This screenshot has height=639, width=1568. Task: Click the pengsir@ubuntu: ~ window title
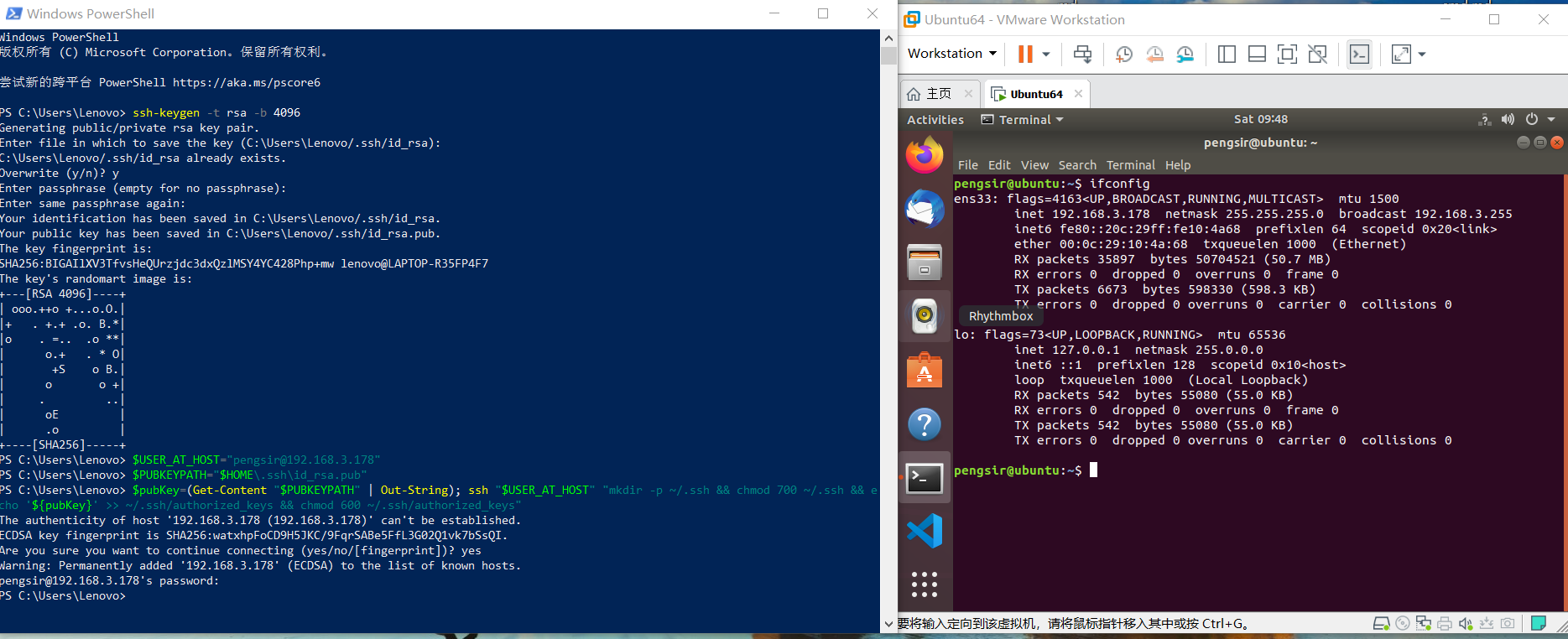(x=1260, y=143)
